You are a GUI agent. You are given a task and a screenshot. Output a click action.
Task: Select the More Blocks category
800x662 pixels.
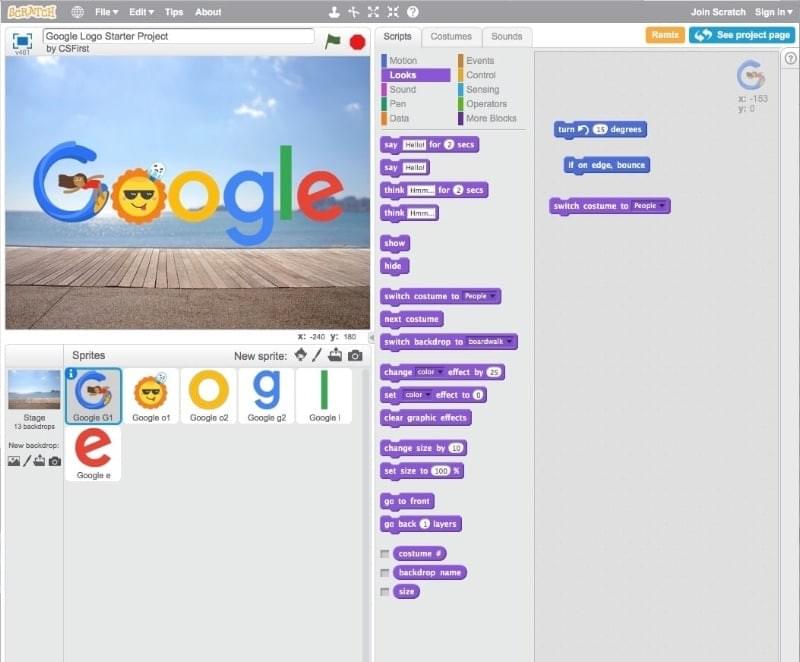[491, 118]
